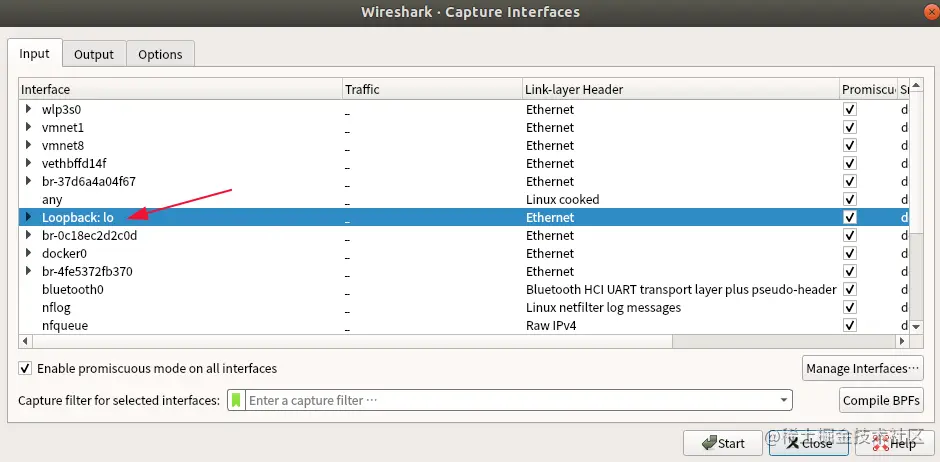The image size is (940, 462).
Task: Toggle promiscuous checkbox for vethbffd14f
Action: 849,164
